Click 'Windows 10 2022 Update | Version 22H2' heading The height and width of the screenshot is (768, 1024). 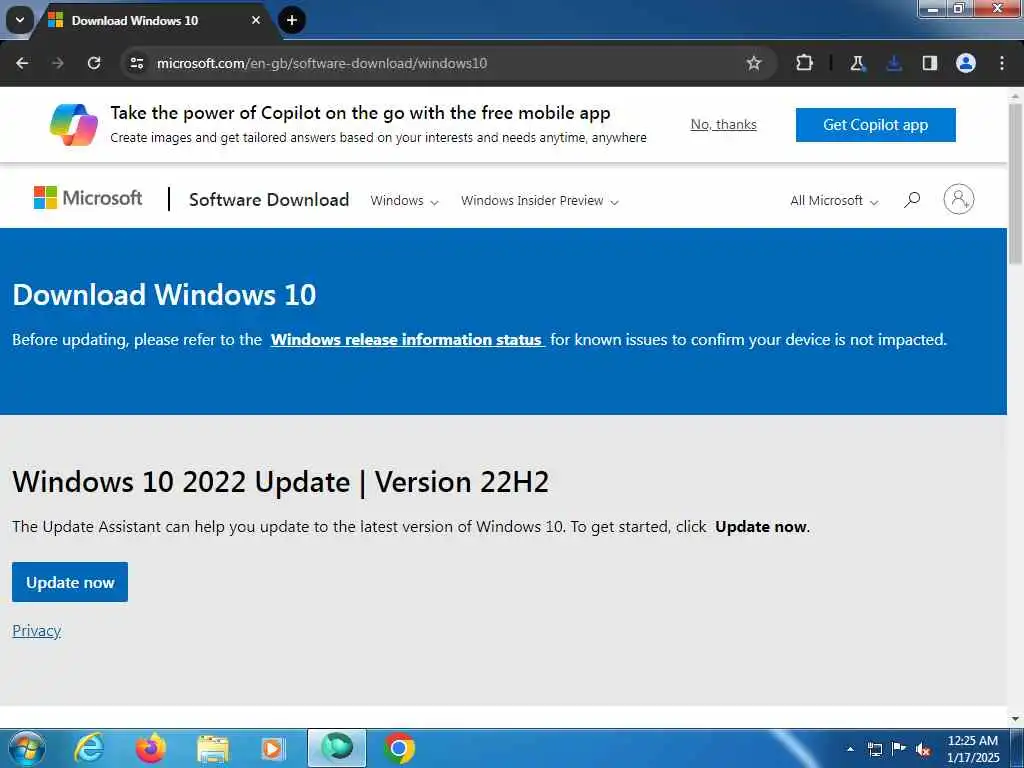coord(281,482)
